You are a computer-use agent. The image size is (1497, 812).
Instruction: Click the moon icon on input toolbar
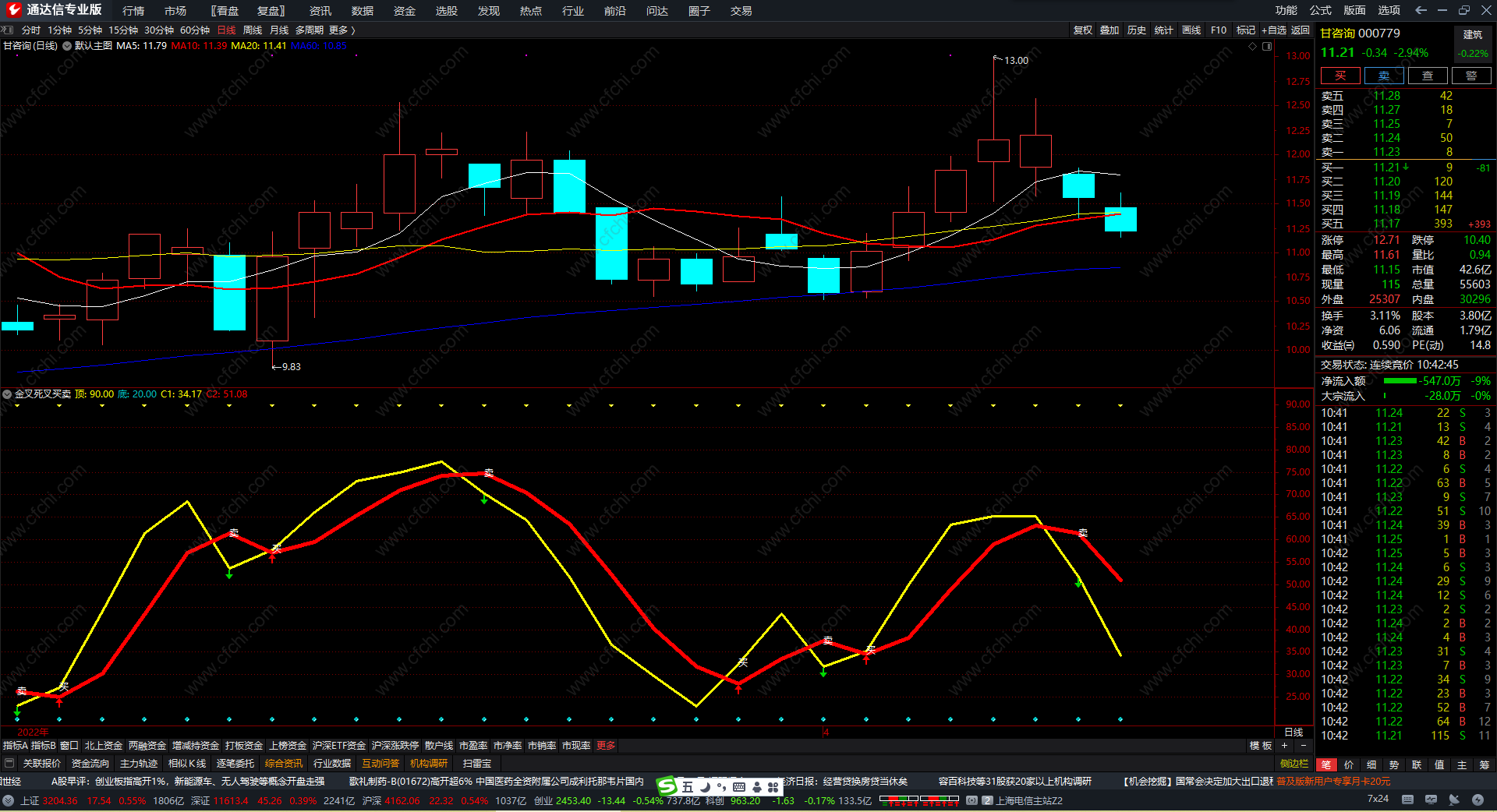[705, 787]
